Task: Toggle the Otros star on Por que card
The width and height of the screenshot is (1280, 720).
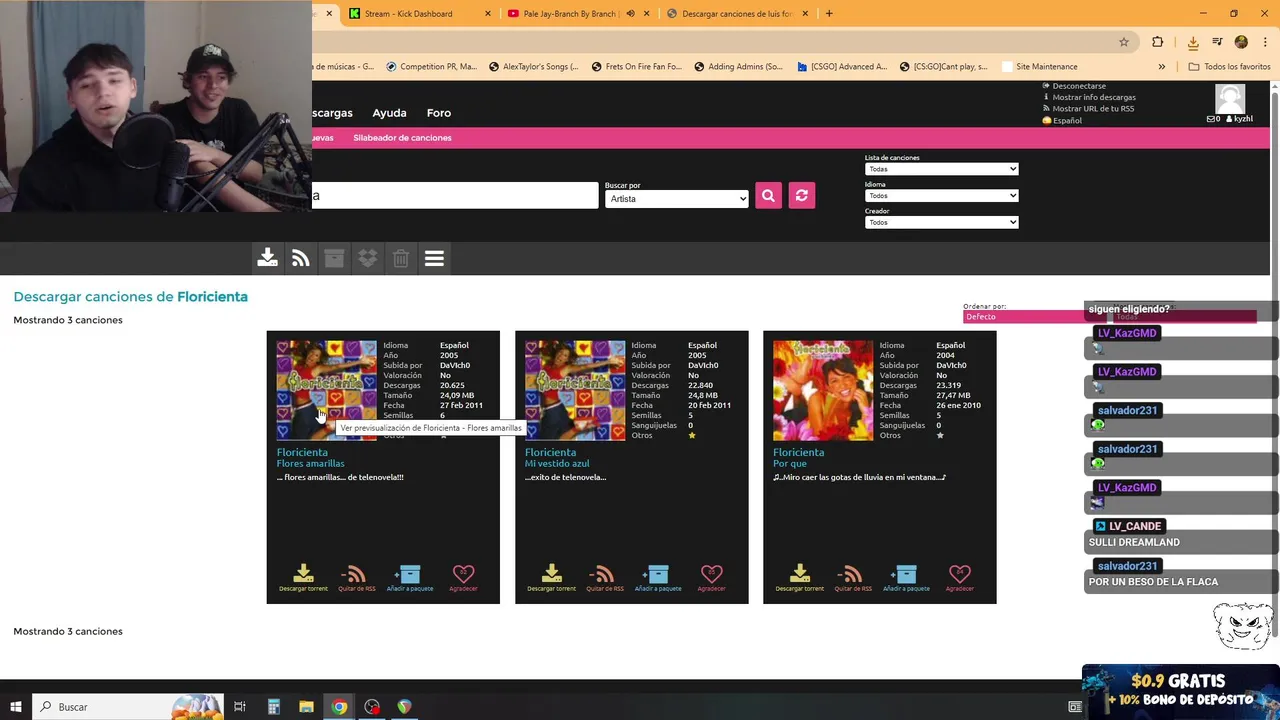Action: coord(939,435)
